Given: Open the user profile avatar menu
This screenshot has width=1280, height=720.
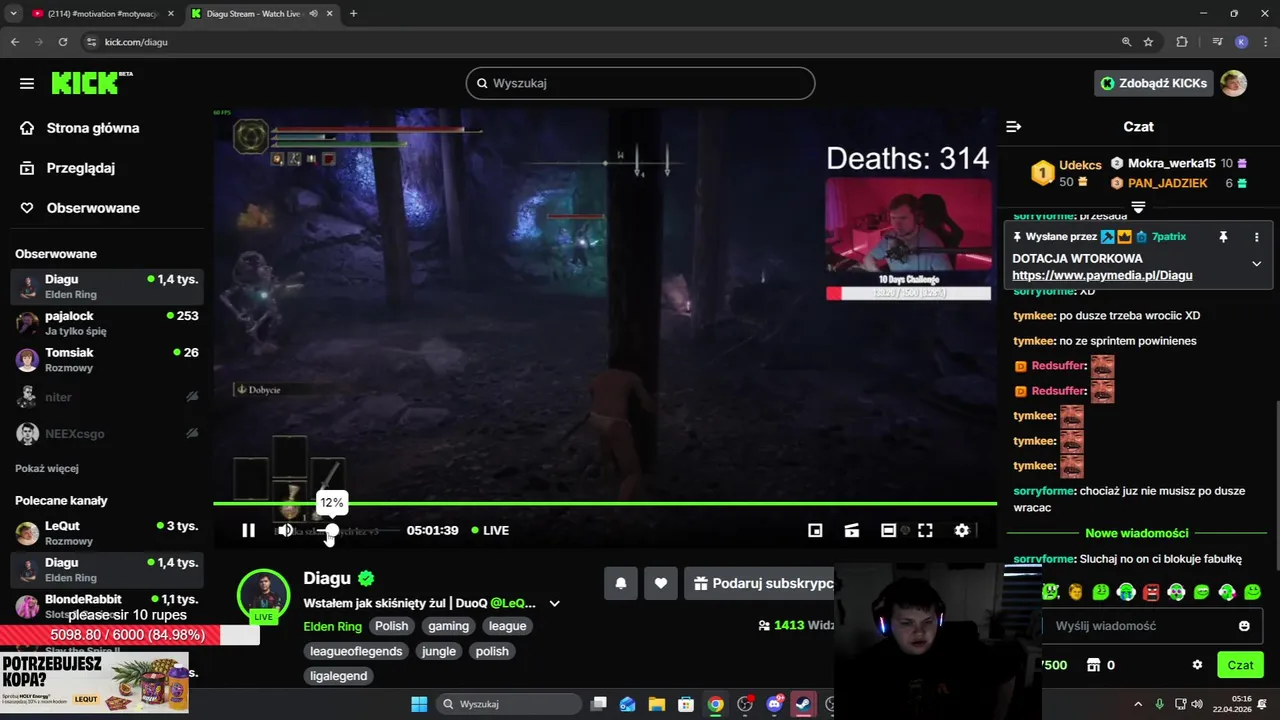Looking at the screenshot, I should click(1234, 83).
